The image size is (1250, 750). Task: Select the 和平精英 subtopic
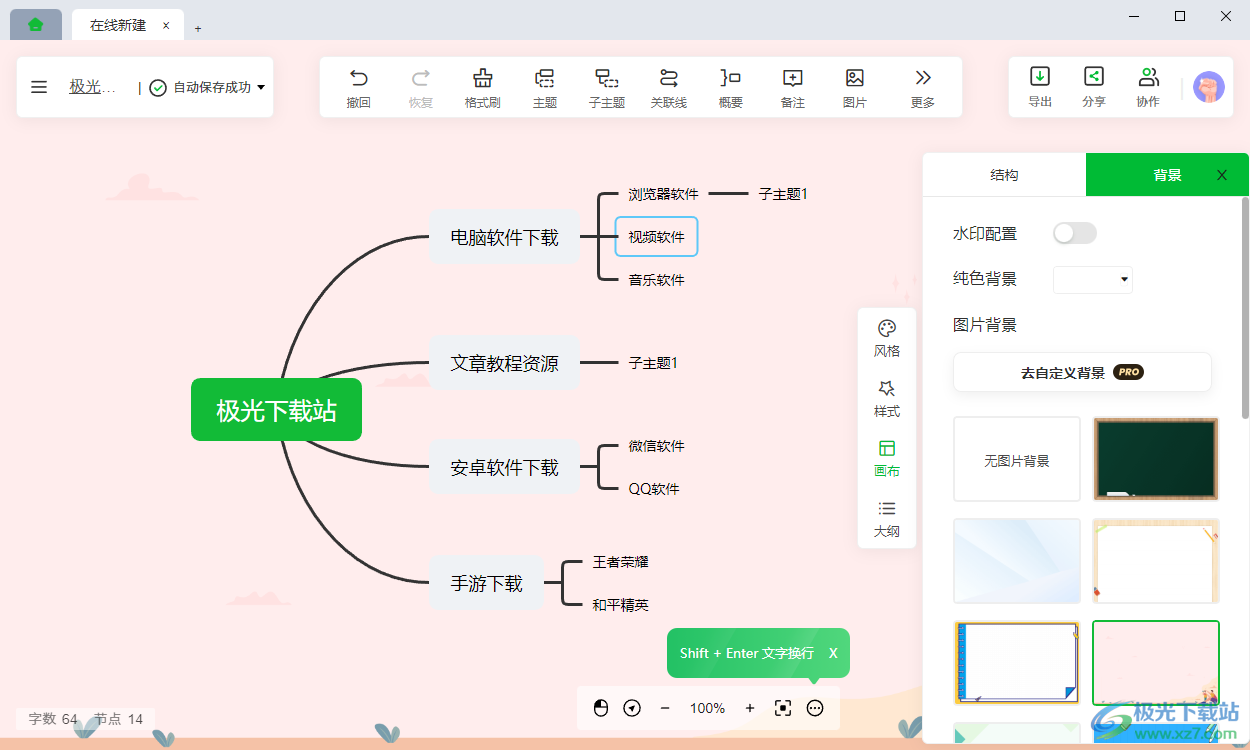620,605
